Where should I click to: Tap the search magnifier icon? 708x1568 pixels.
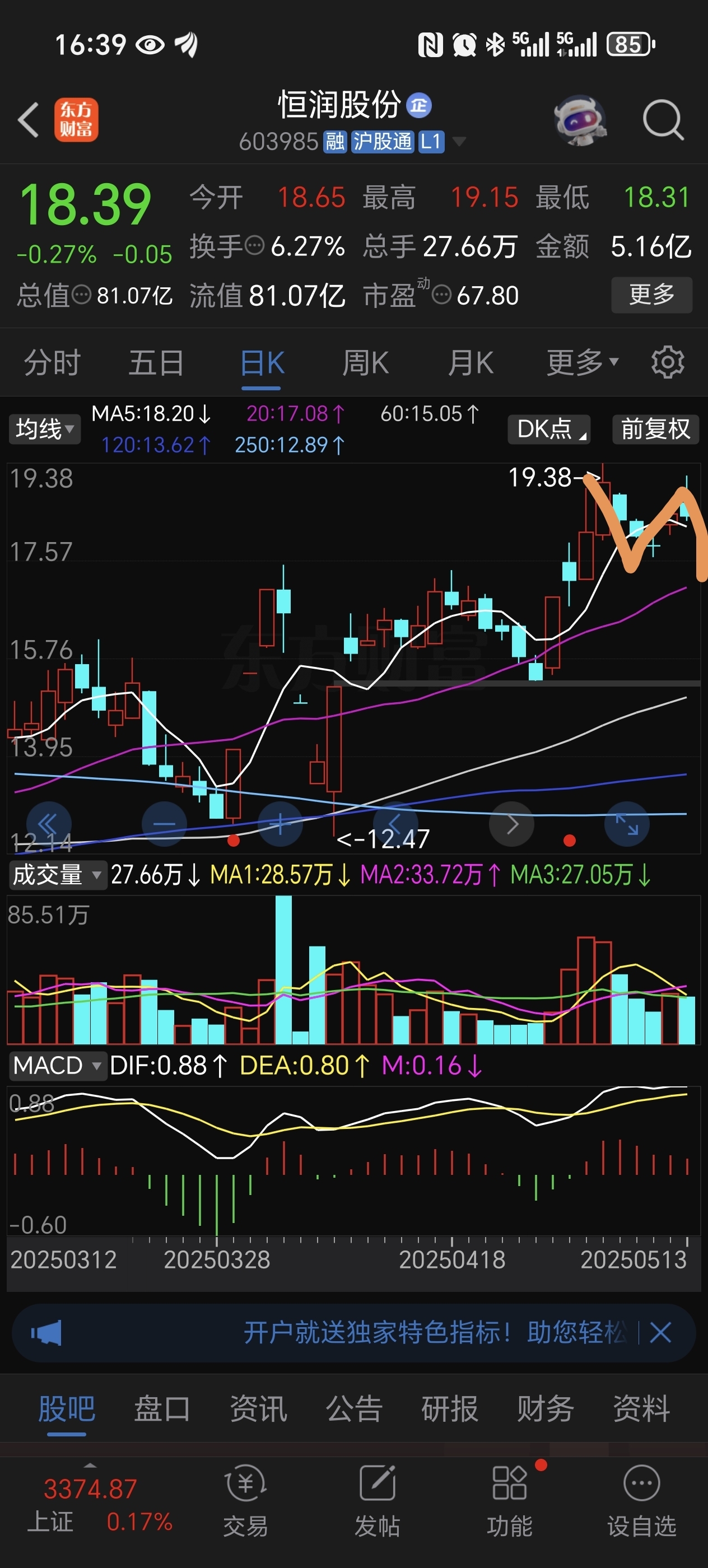pos(663,120)
